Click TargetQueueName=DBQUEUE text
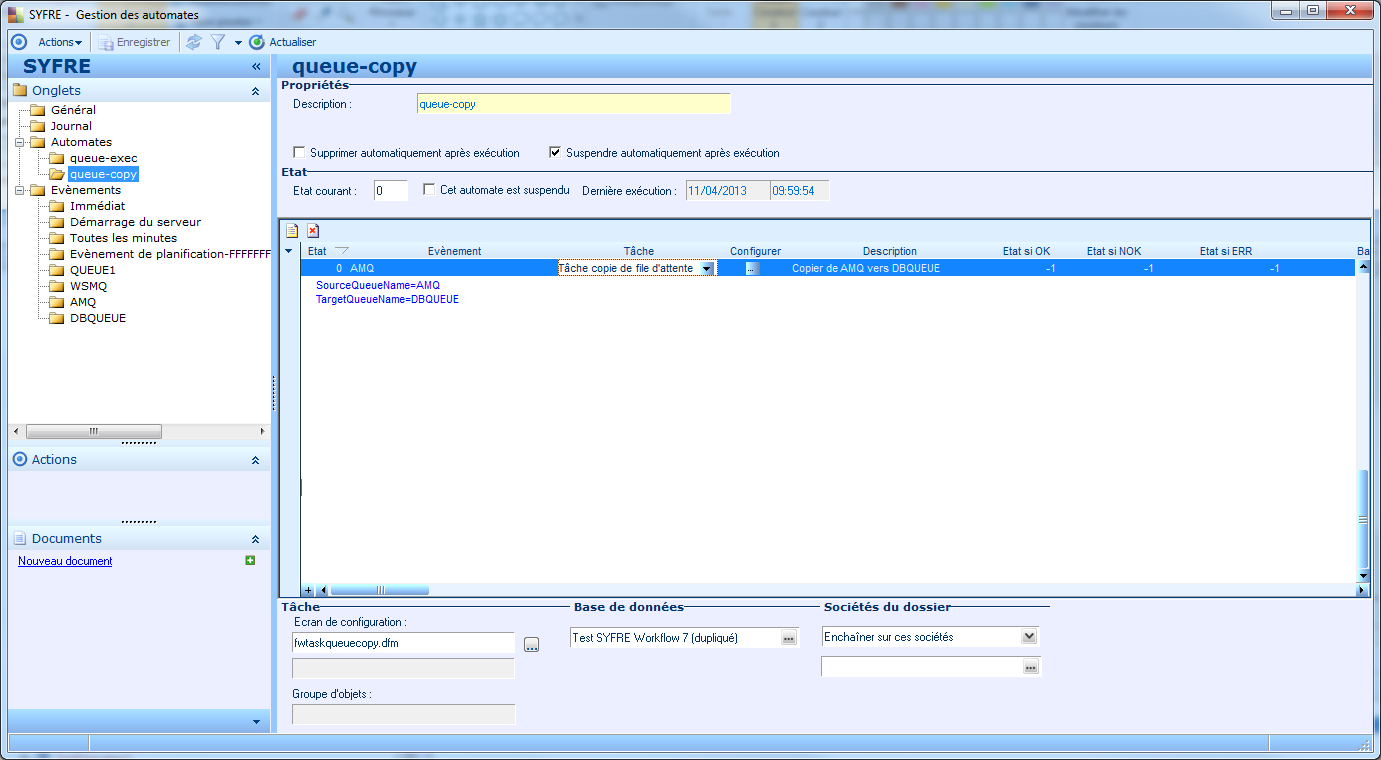This screenshot has width=1381, height=760. pyautogui.click(x=387, y=299)
